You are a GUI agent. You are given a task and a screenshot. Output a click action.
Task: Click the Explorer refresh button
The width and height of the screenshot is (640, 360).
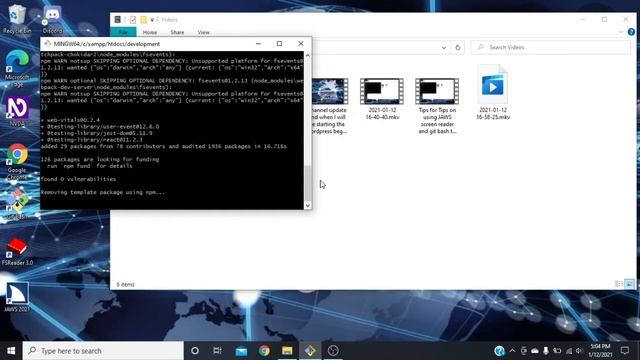(458, 48)
